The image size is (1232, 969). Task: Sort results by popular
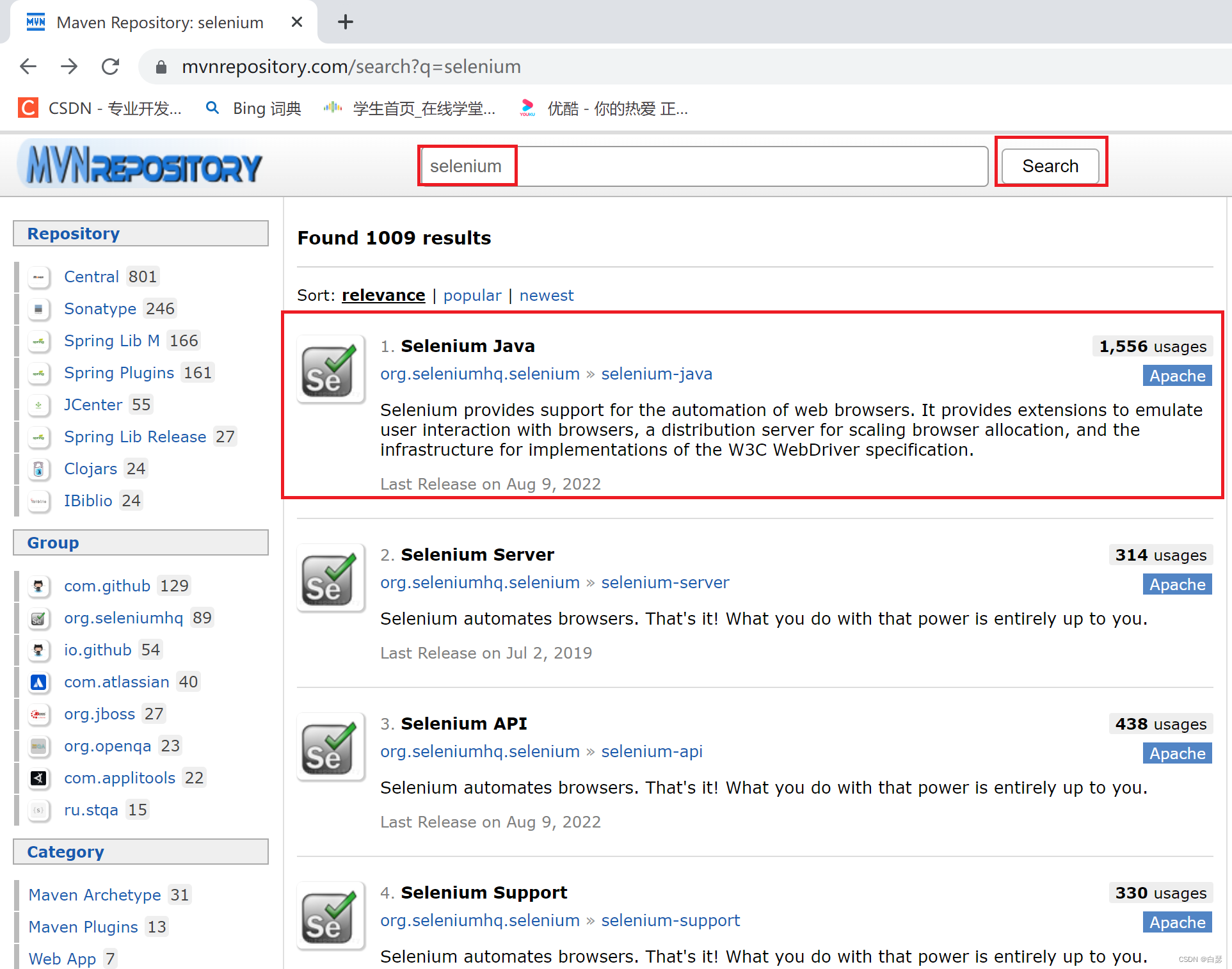click(472, 296)
